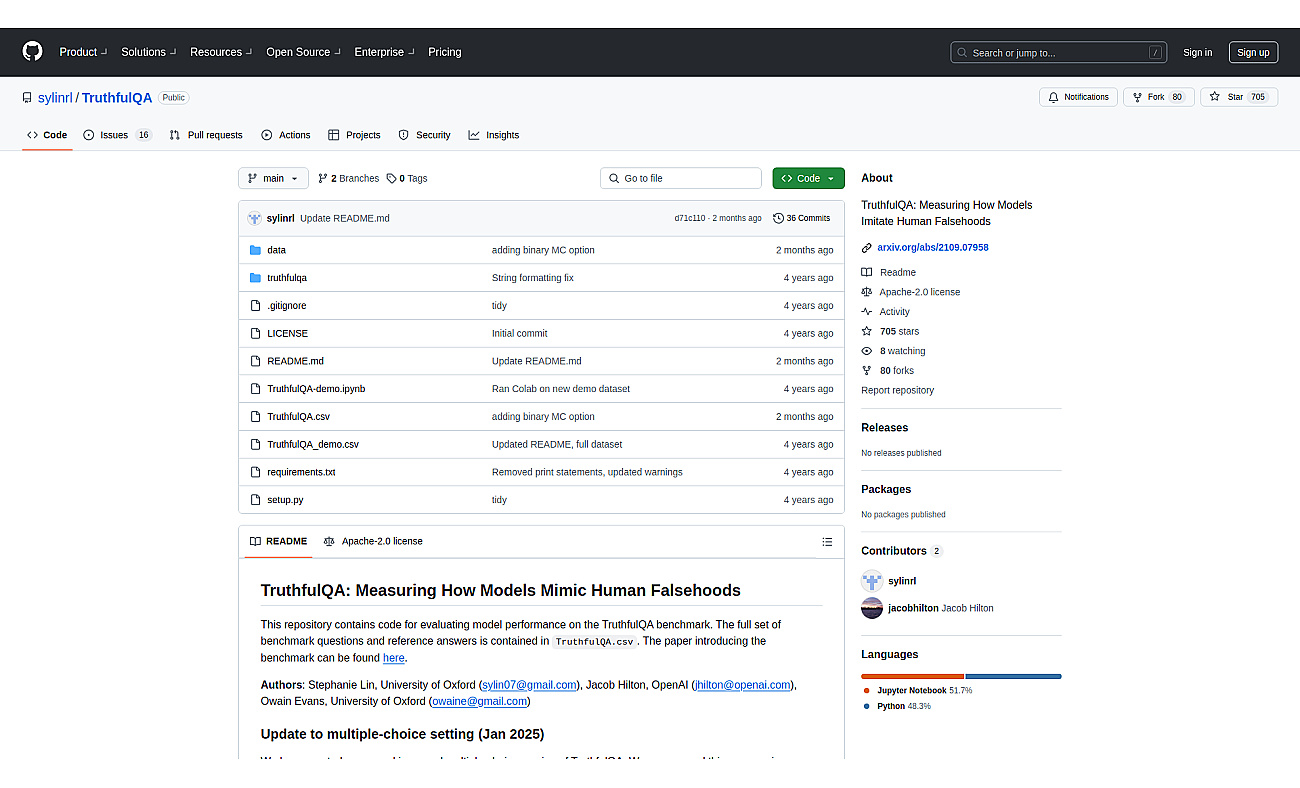Click the file icon beside LICENSE

click(x=255, y=333)
